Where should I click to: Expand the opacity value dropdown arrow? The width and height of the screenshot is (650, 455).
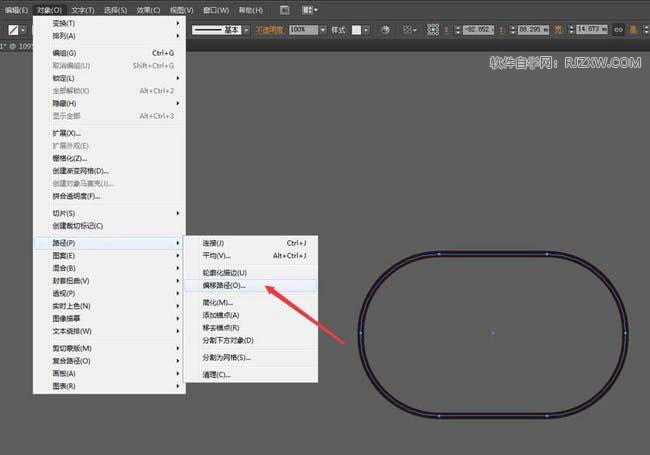click(323, 30)
